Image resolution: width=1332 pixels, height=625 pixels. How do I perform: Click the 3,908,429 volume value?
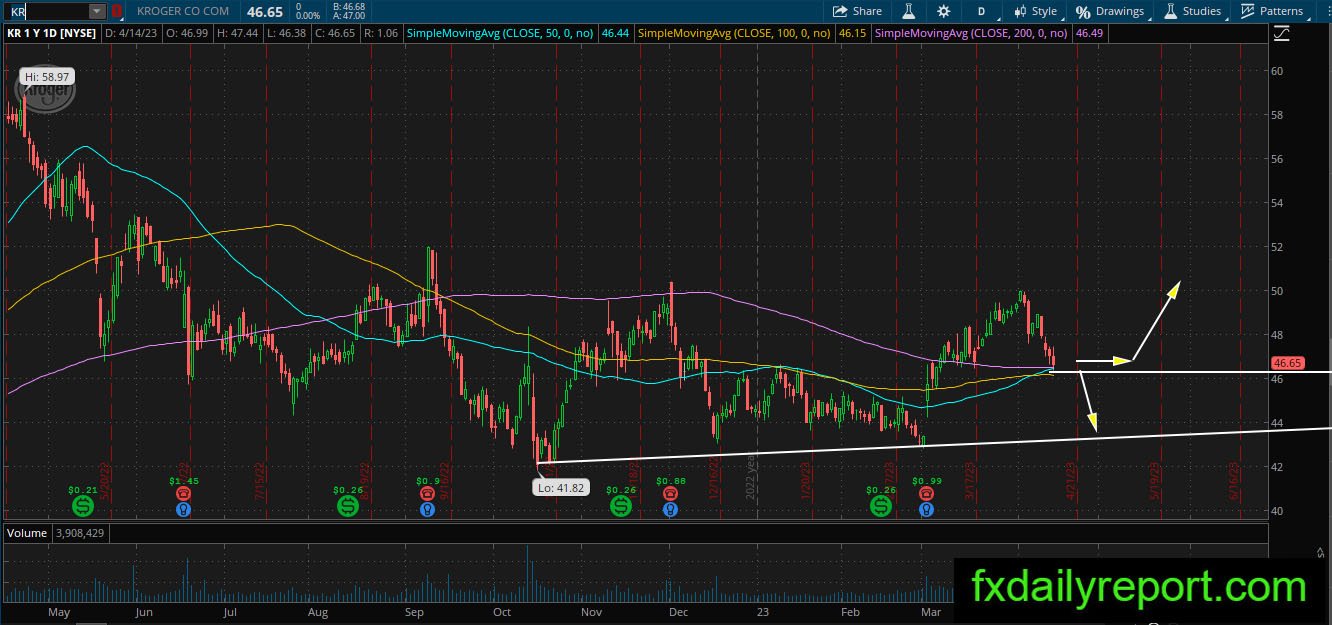(x=78, y=533)
